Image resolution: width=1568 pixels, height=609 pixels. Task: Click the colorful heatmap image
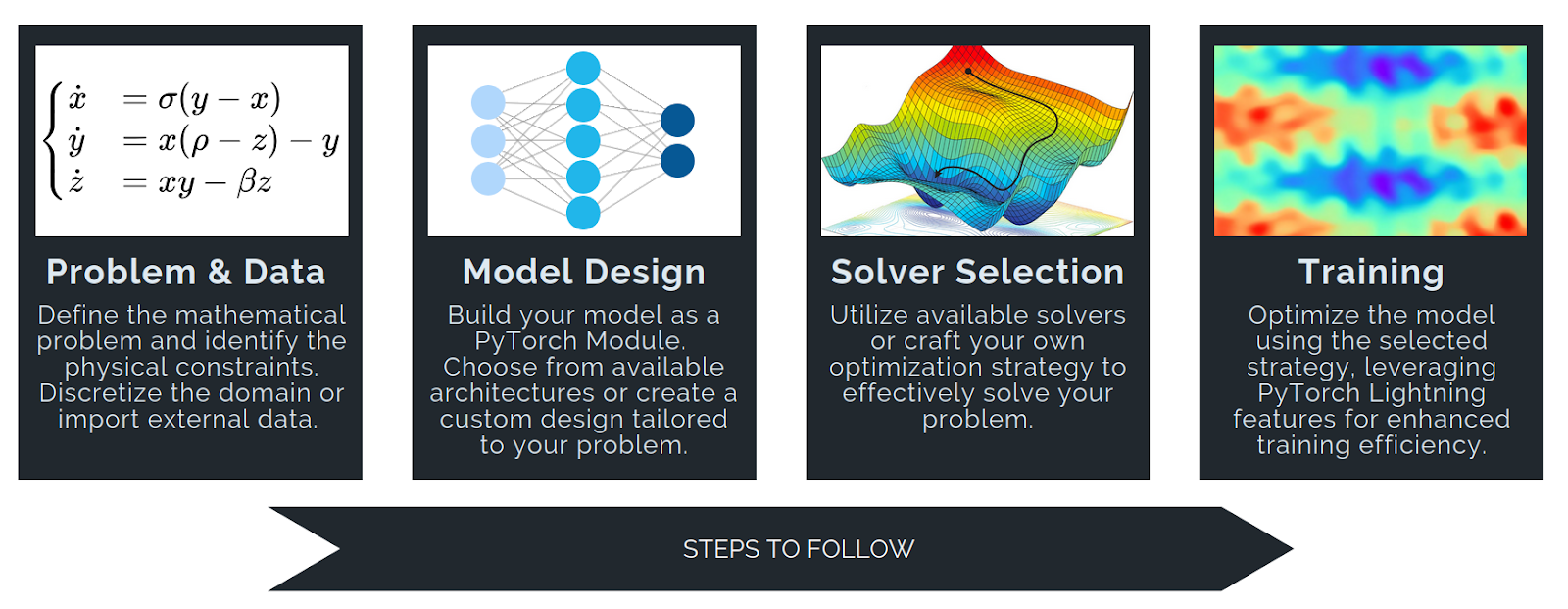(x=1370, y=140)
